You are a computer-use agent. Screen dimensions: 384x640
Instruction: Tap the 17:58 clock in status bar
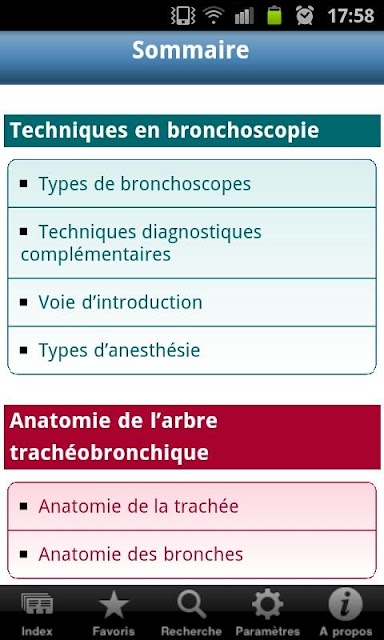click(x=351, y=16)
